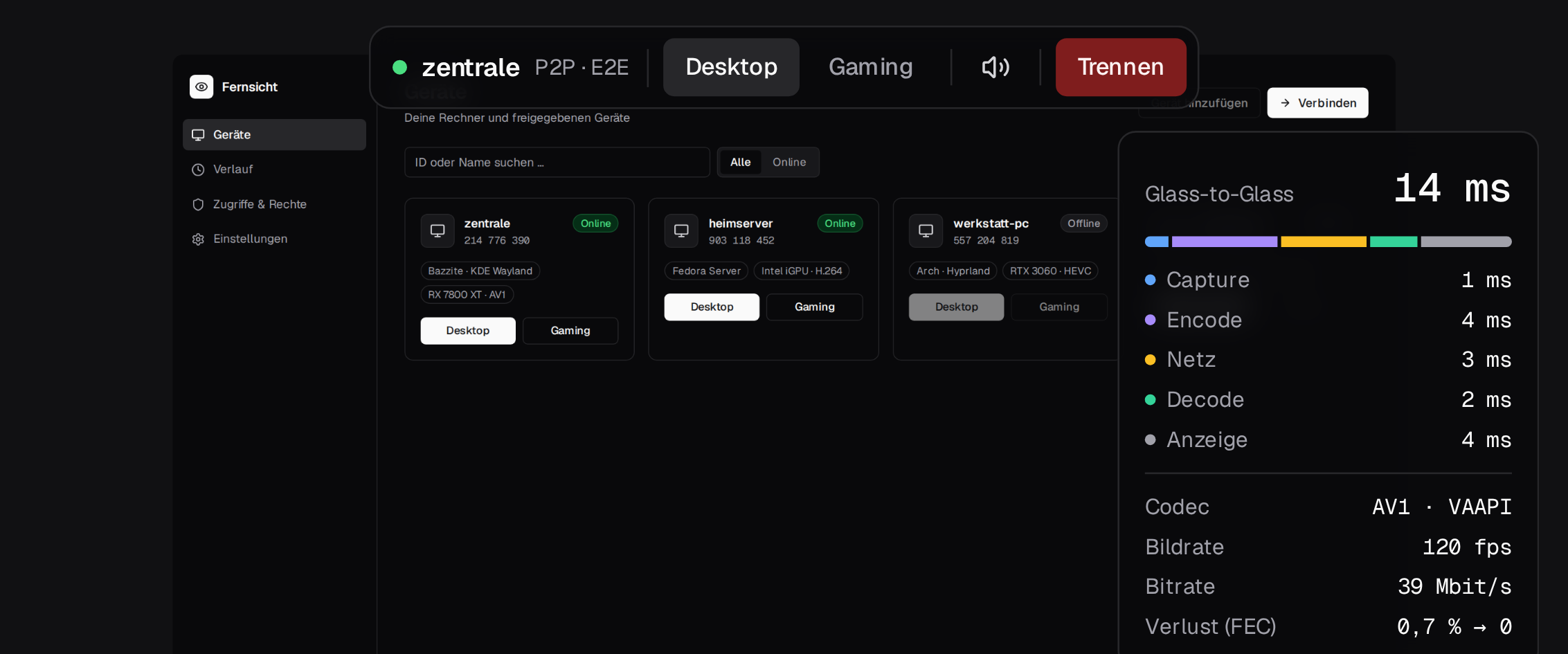1568x654 pixels.
Task: Start Desktop session on zentrale
Action: pos(468,331)
